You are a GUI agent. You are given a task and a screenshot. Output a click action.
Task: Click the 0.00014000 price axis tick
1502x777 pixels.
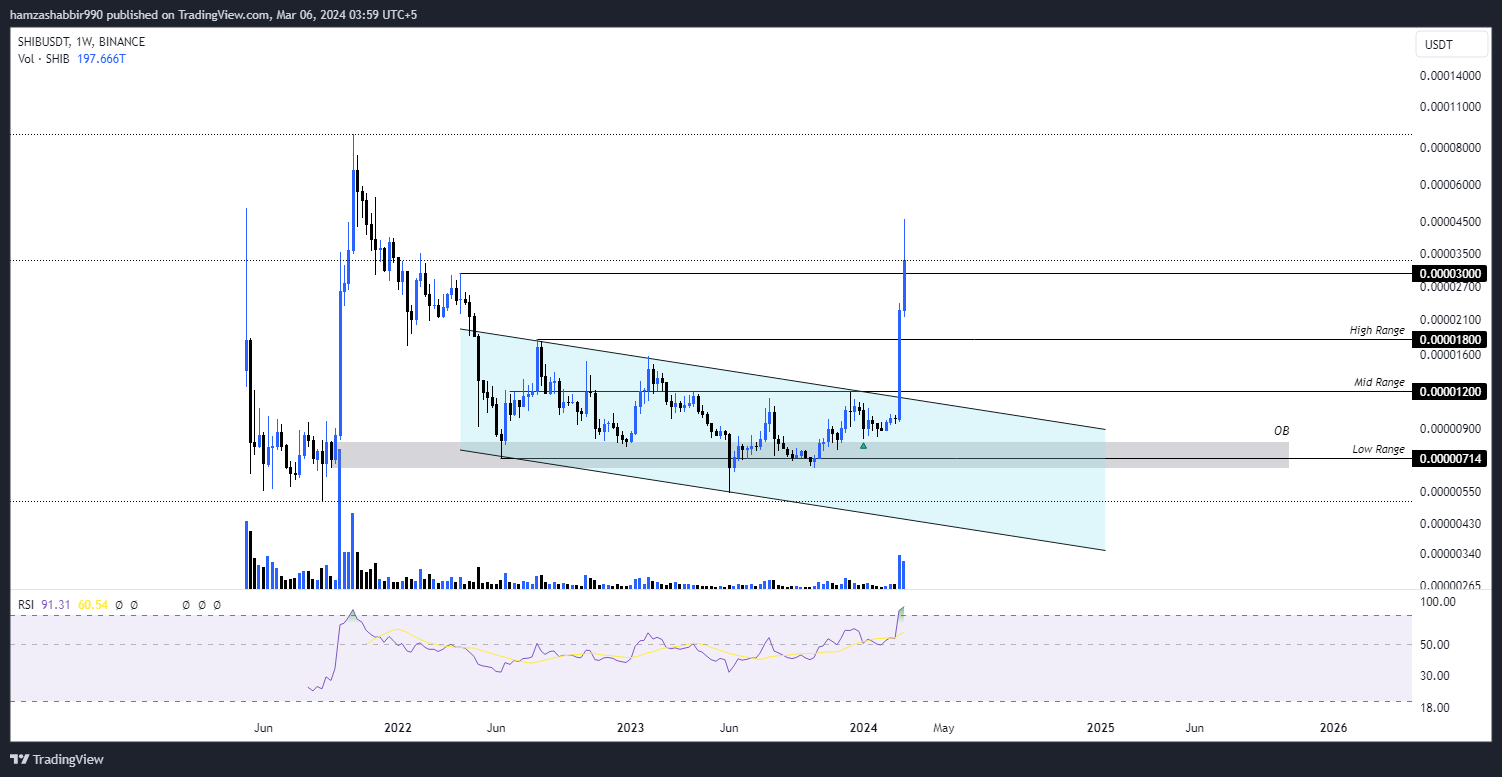[x=1450, y=76]
